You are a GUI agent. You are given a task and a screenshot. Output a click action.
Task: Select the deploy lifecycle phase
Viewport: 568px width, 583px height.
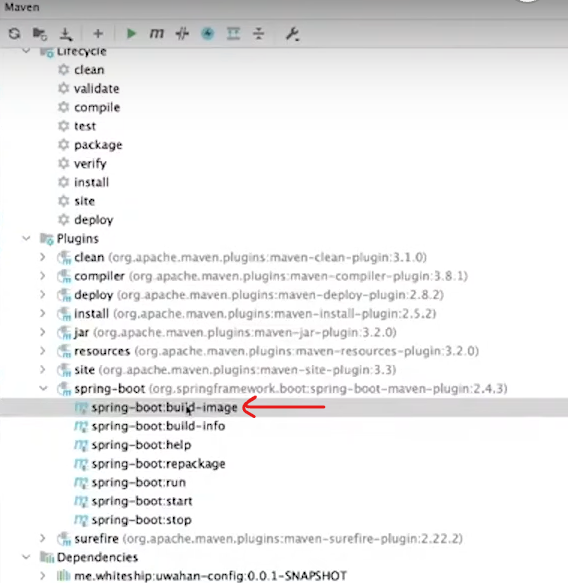pyautogui.click(x=93, y=220)
